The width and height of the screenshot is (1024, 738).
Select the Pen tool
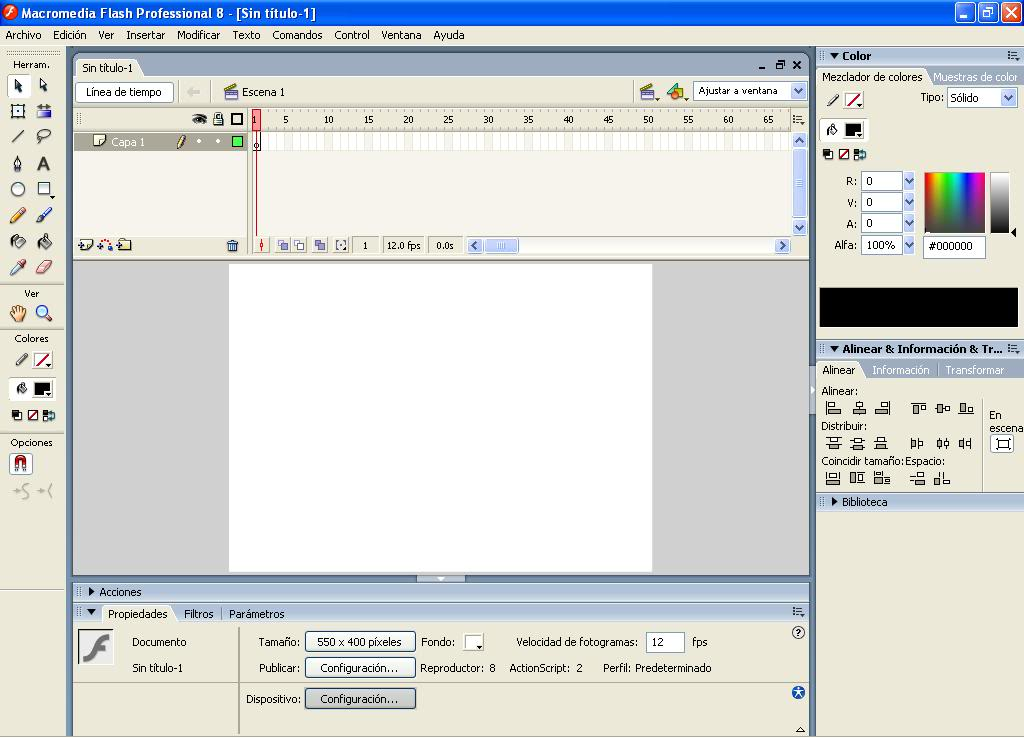tap(18, 163)
